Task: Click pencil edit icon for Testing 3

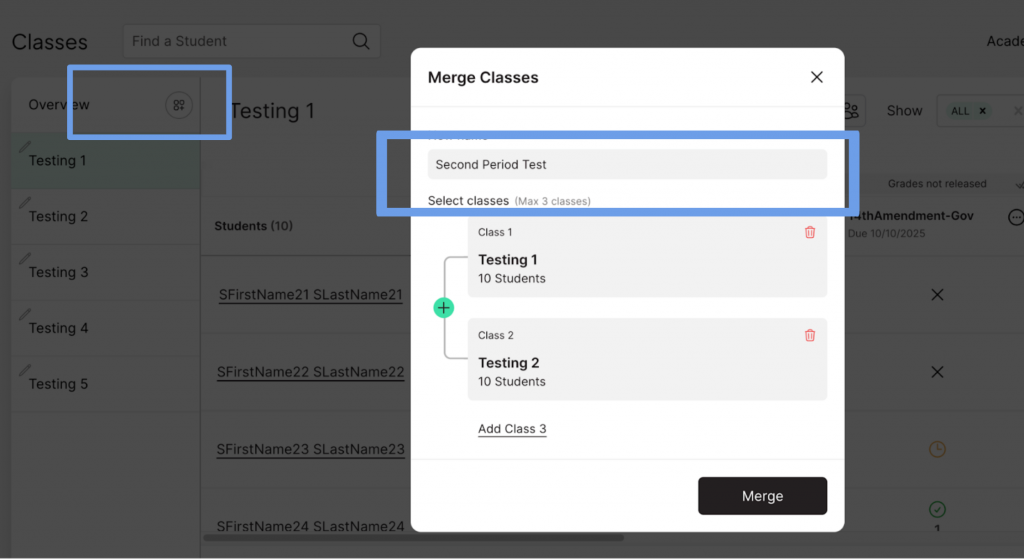Action: click(x=25, y=258)
